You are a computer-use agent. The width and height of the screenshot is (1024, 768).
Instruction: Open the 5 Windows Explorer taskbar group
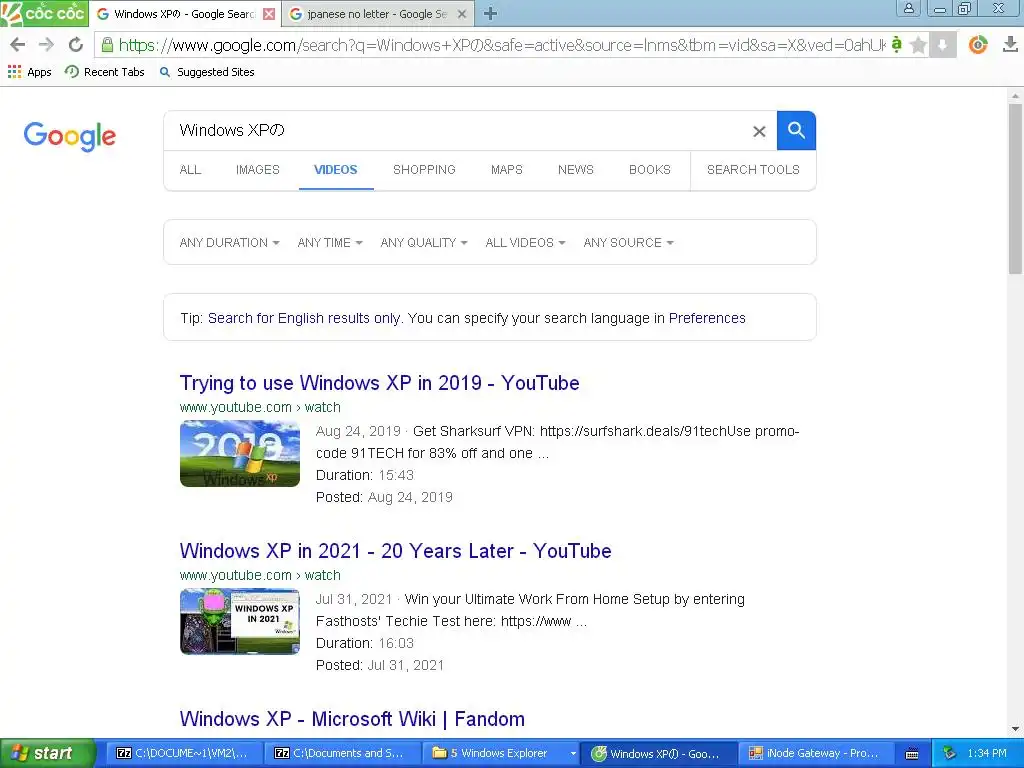(x=500, y=753)
